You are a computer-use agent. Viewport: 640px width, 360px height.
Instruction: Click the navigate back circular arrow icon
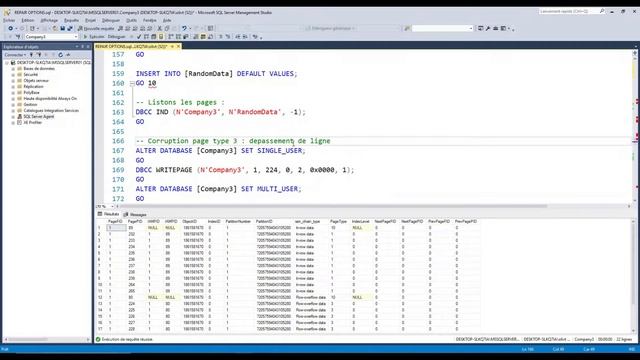tap(11, 29)
